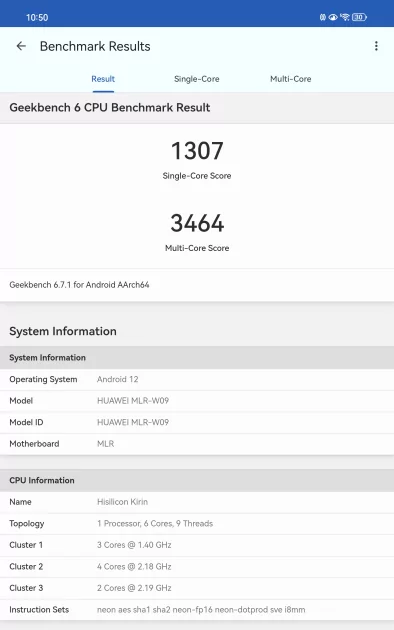Tap HUAWEI MLR-W09 in the Model ID row

click(133, 422)
